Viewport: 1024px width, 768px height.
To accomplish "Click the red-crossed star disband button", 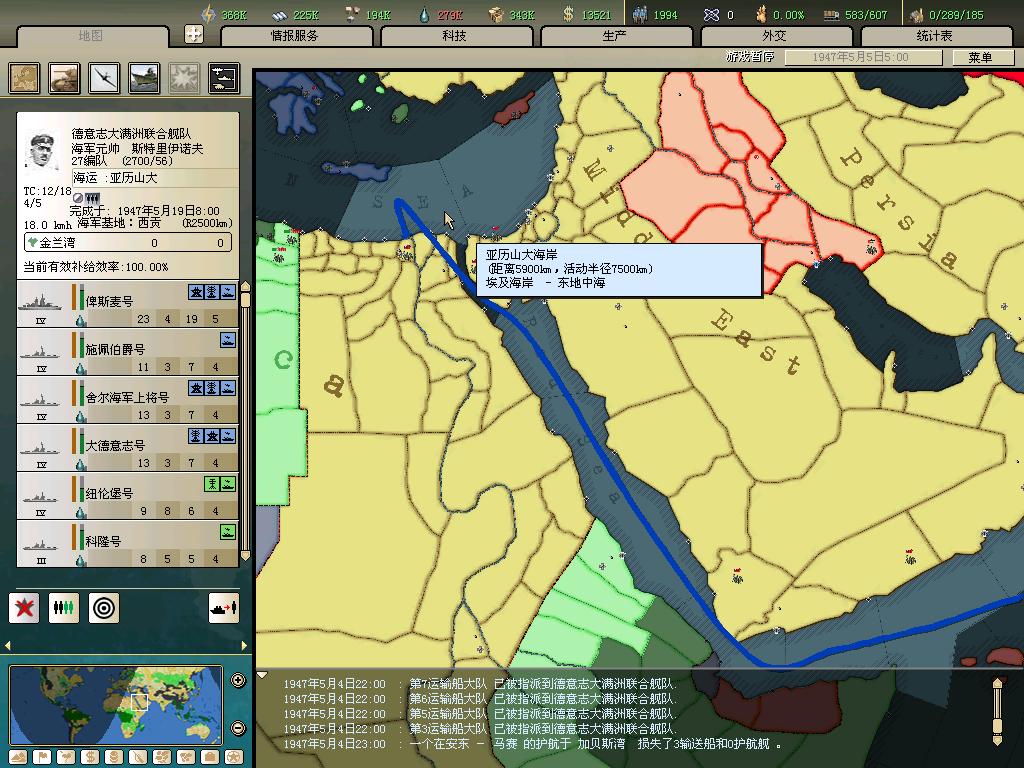I will [x=24, y=607].
